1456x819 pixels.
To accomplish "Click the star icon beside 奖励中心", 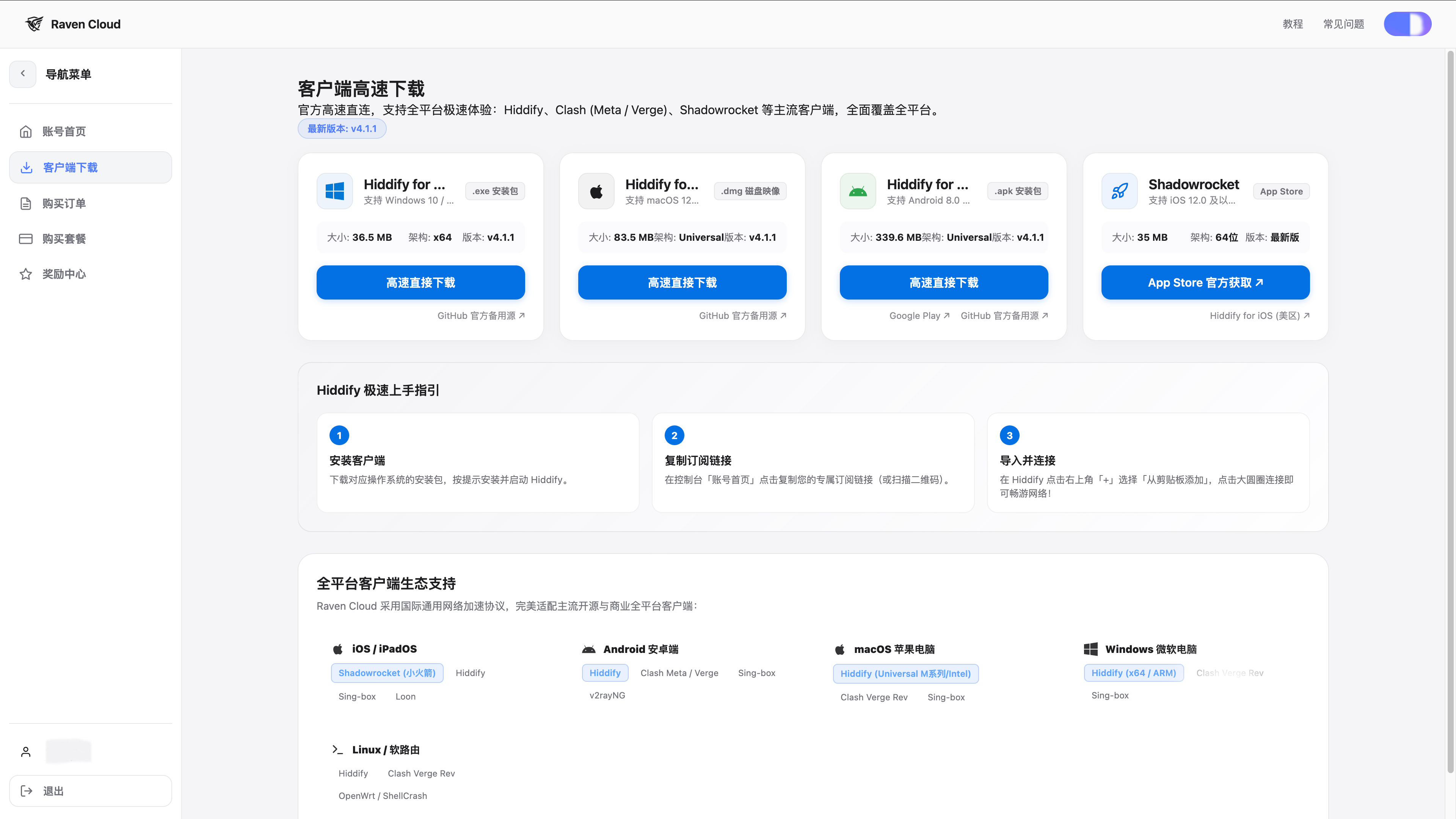I will [25, 274].
